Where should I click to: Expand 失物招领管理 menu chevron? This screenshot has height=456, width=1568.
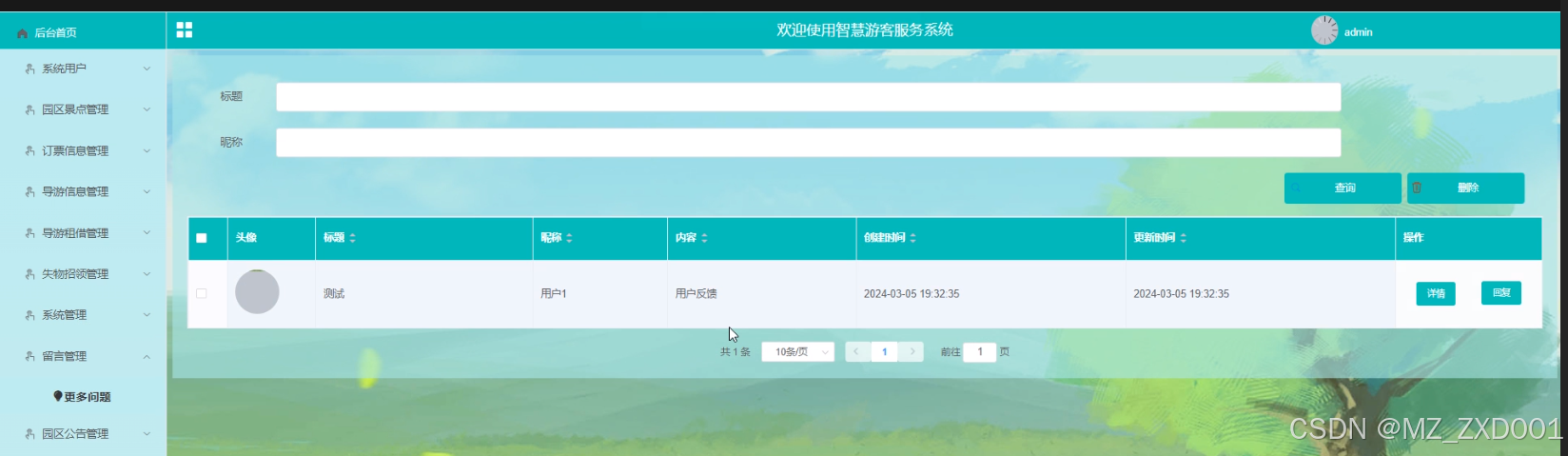[x=147, y=273]
